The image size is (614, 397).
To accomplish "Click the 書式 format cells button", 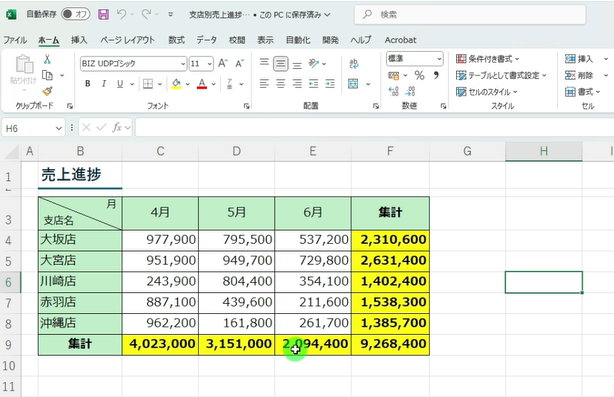I will click(583, 92).
